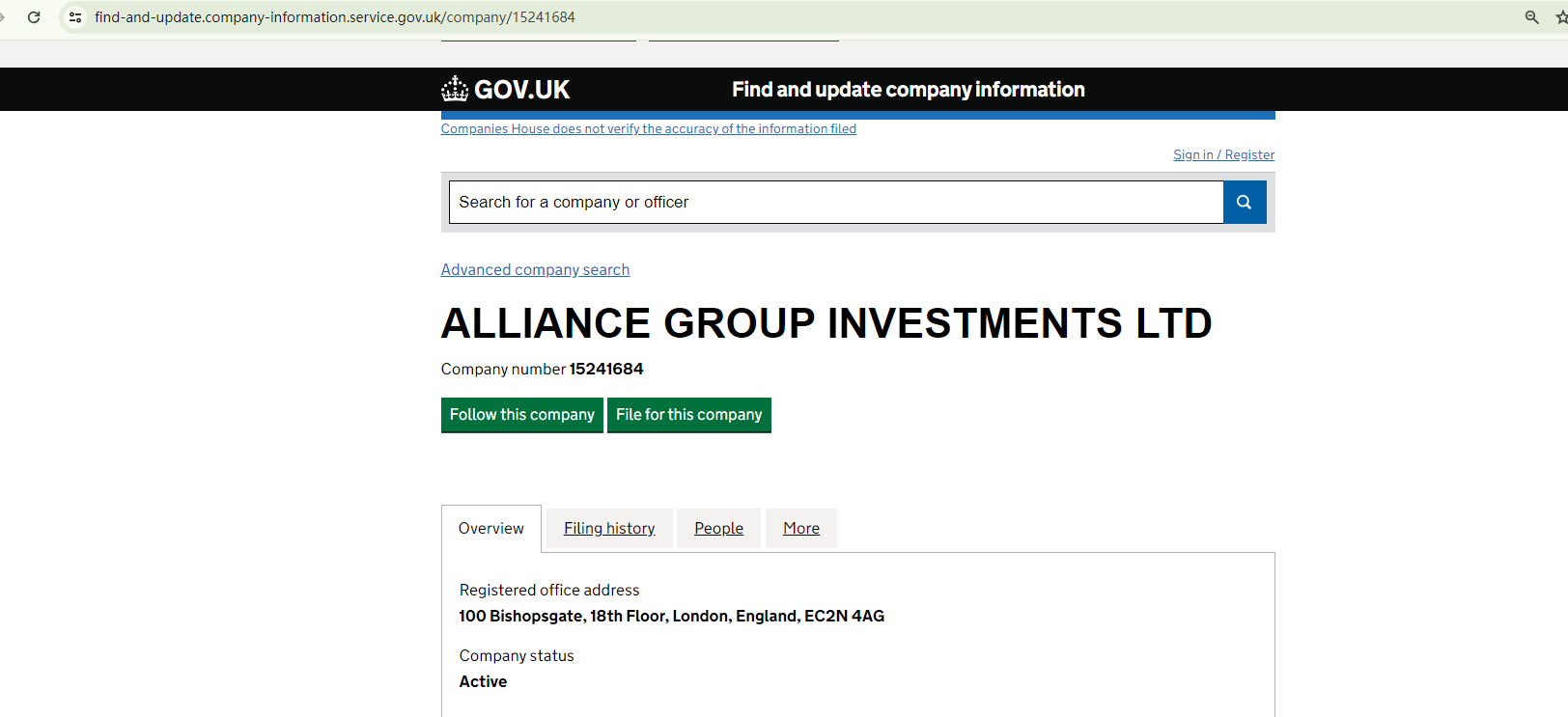Click the ALLIANCE GROUP INVESTMENTS LTD heading
1568x717 pixels.
[x=826, y=323]
